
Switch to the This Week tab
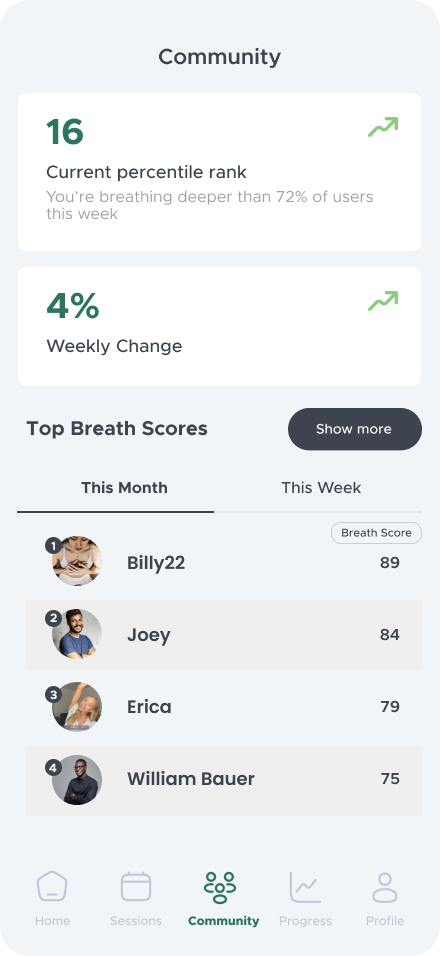tap(321, 488)
